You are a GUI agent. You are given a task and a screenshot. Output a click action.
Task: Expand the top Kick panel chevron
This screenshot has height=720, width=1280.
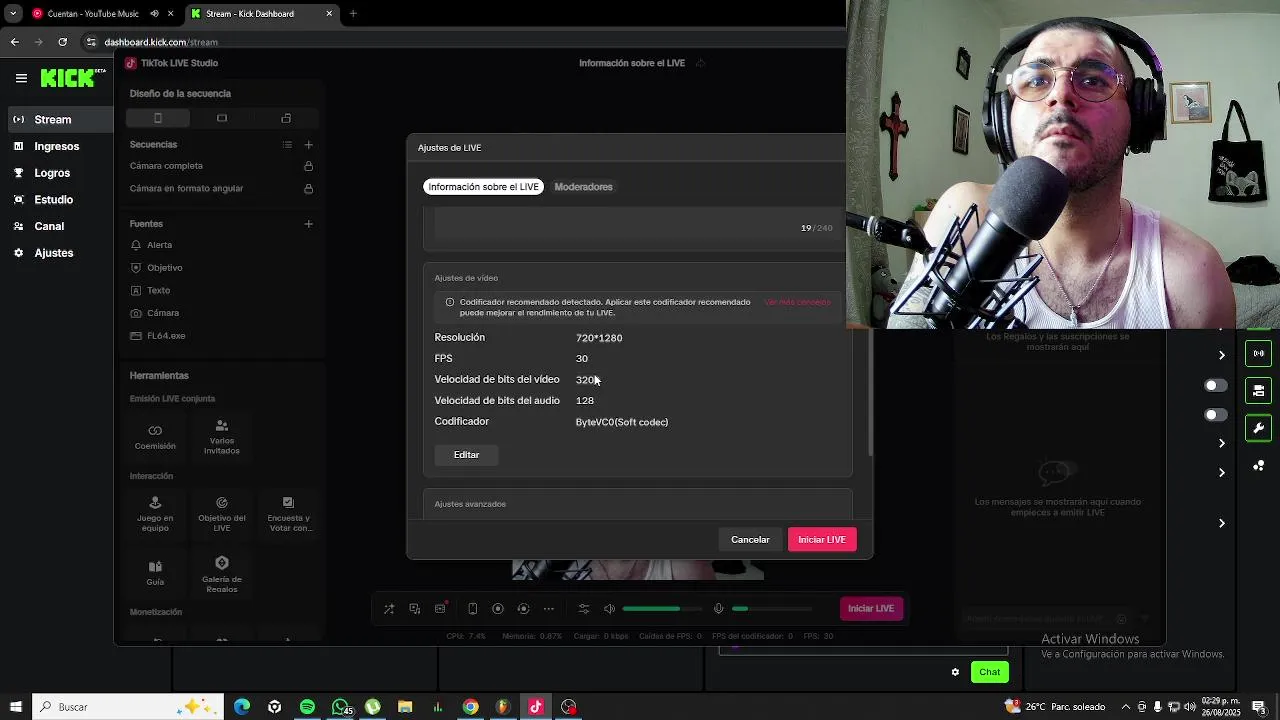[x=1221, y=355]
